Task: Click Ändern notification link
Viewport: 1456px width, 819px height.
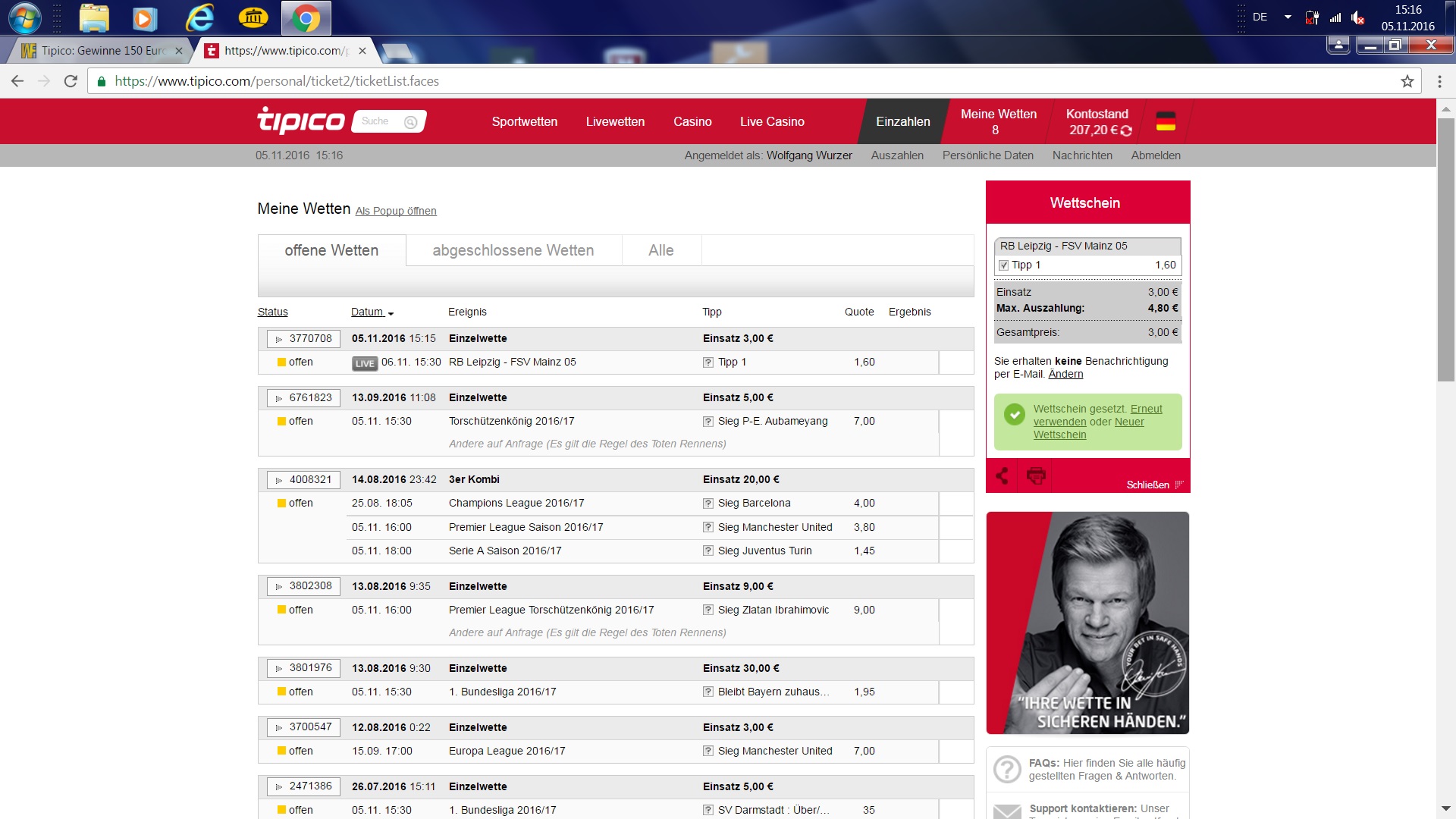Action: 1065,374
